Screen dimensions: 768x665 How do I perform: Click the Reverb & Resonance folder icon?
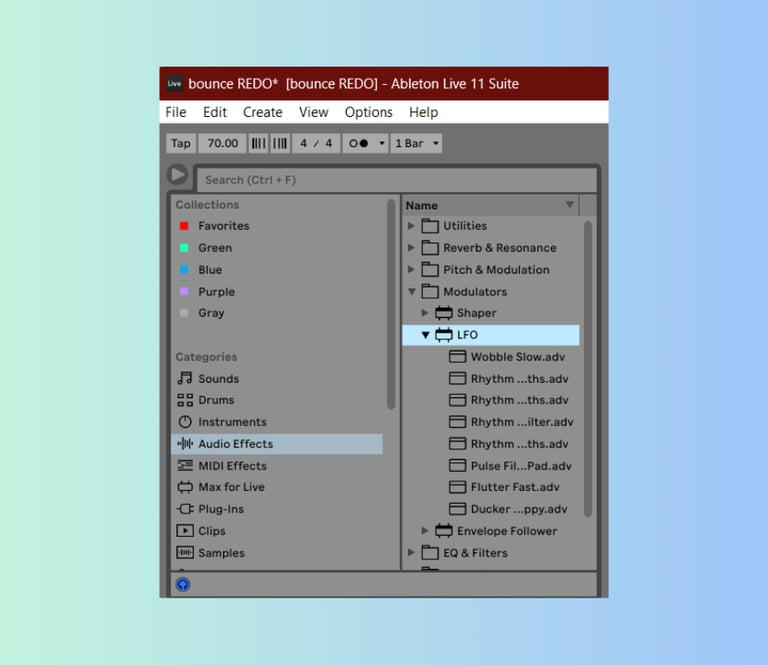(x=430, y=247)
